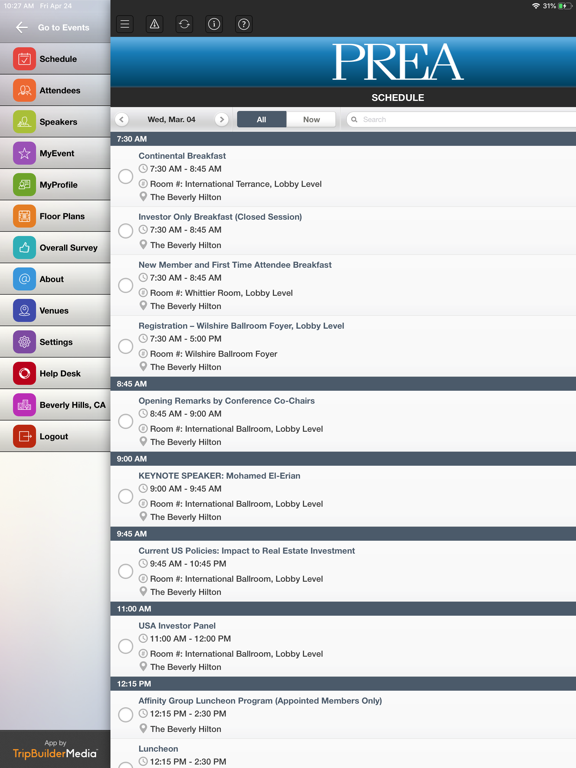Click 'Room #: International Terrance, Lobby Level'

pos(236,184)
